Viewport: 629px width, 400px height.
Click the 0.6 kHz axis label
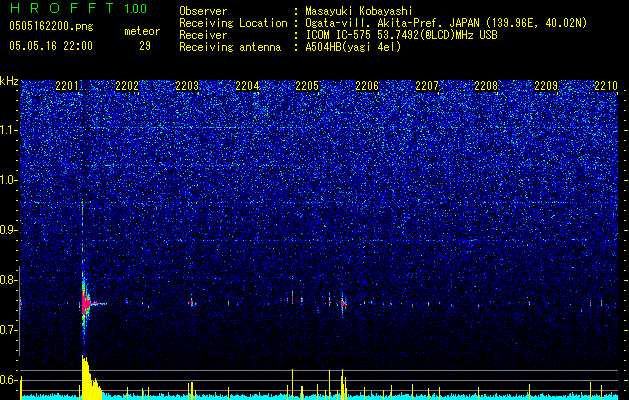(9, 380)
